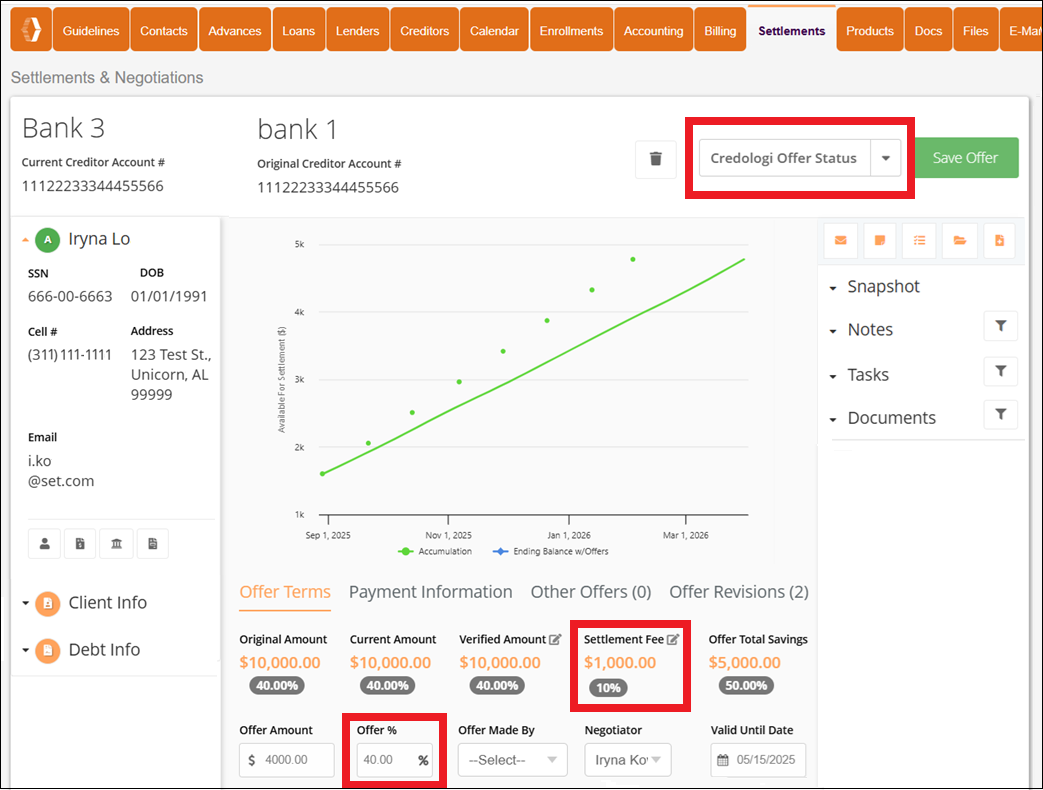Click the Save Offer button
The image size is (1043, 790).
[966, 158]
